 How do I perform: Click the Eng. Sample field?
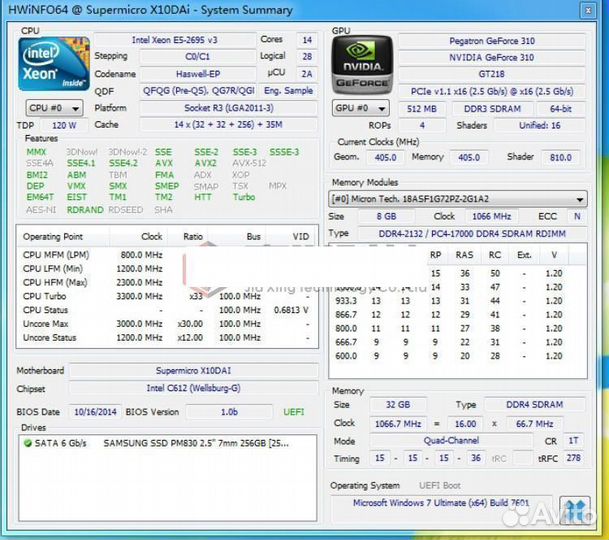[x=288, y=91]
